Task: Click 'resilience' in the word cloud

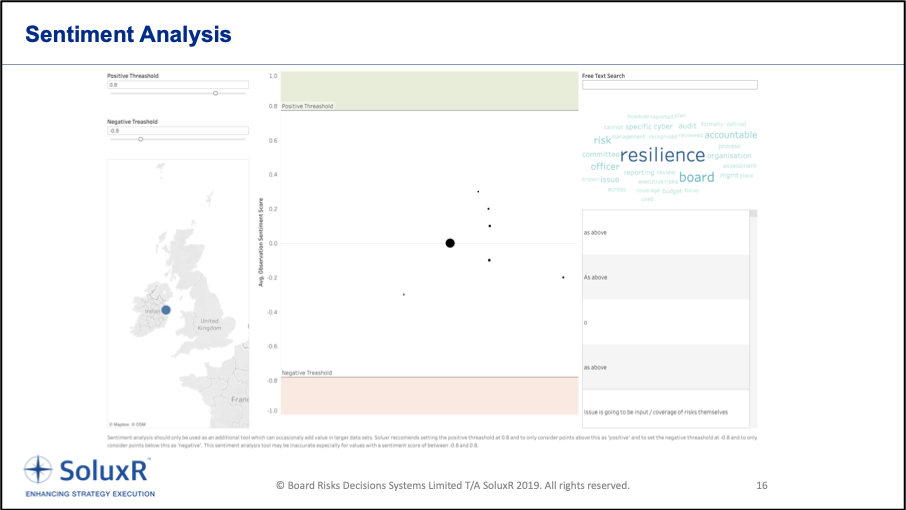Action: point(663,155)
